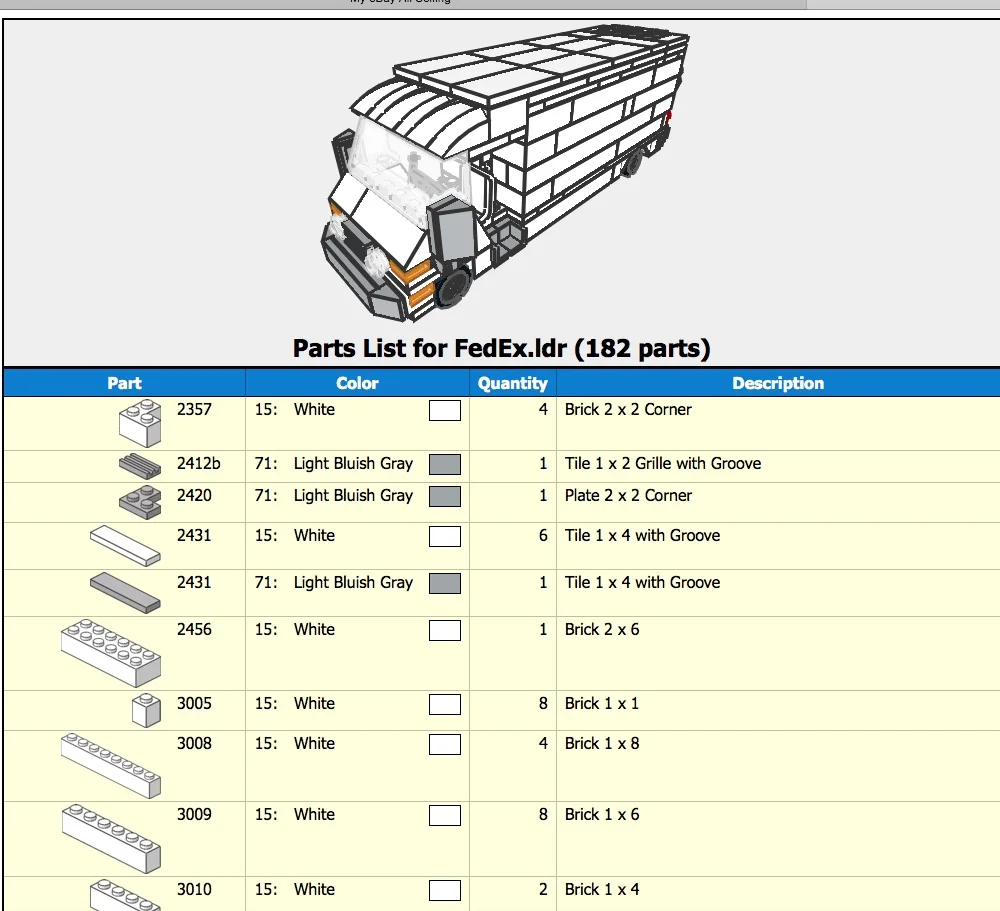Image resolution: width=1000 pixels, height=911 pixels.
Task: Click the white swatch for part 3008
Action: (445, 744)
